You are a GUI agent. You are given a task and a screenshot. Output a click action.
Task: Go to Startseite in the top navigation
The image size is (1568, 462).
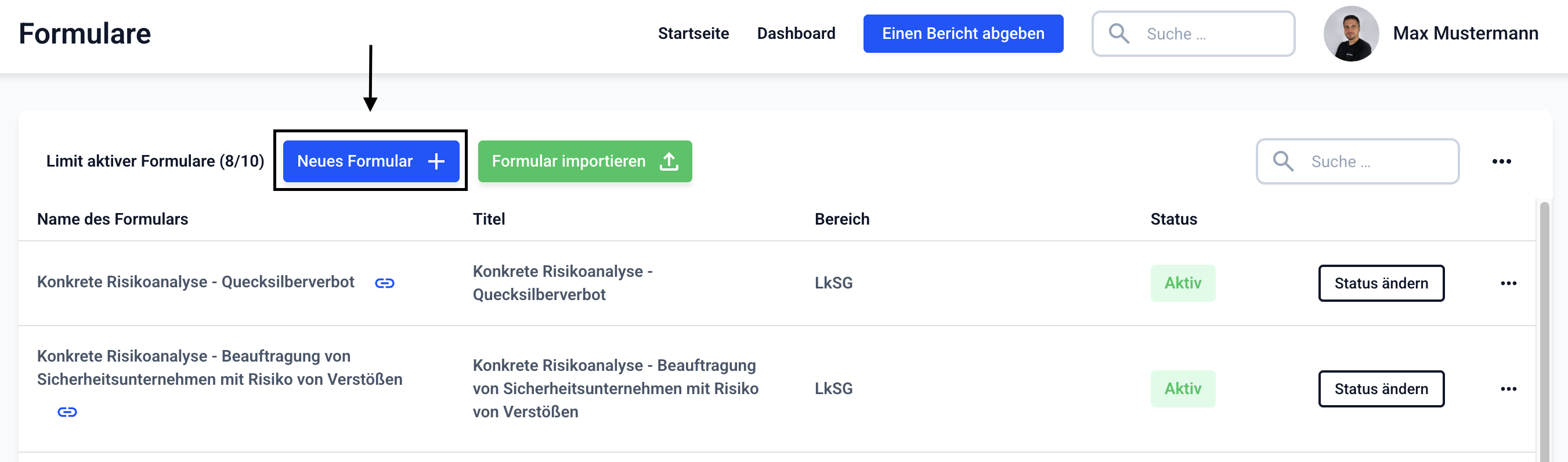(x=693, y=34)
